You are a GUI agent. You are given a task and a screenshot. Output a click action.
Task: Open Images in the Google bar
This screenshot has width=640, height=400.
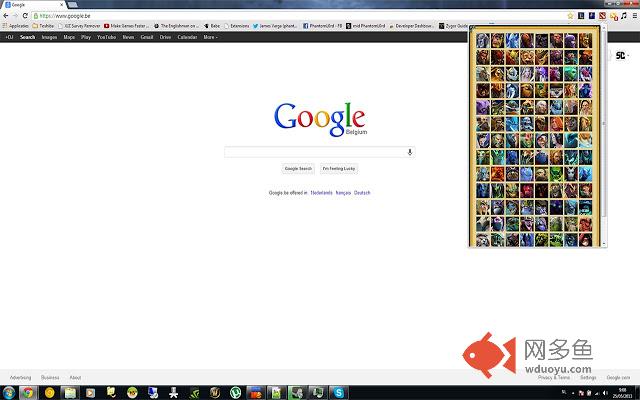click(x=49, y=37)
